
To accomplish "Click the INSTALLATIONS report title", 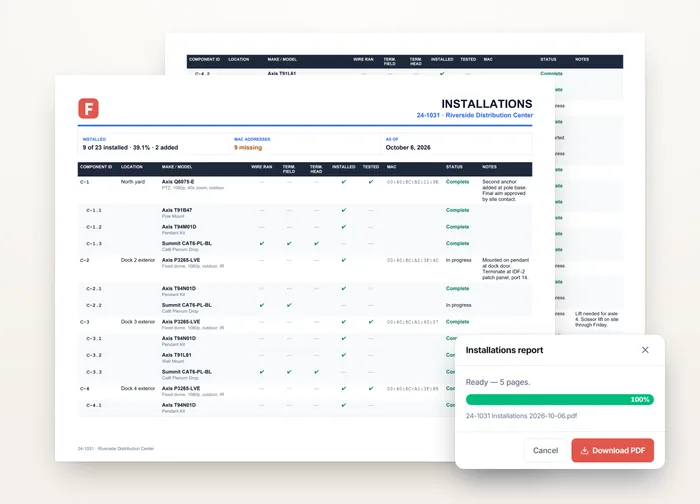I will click(487, 104).
